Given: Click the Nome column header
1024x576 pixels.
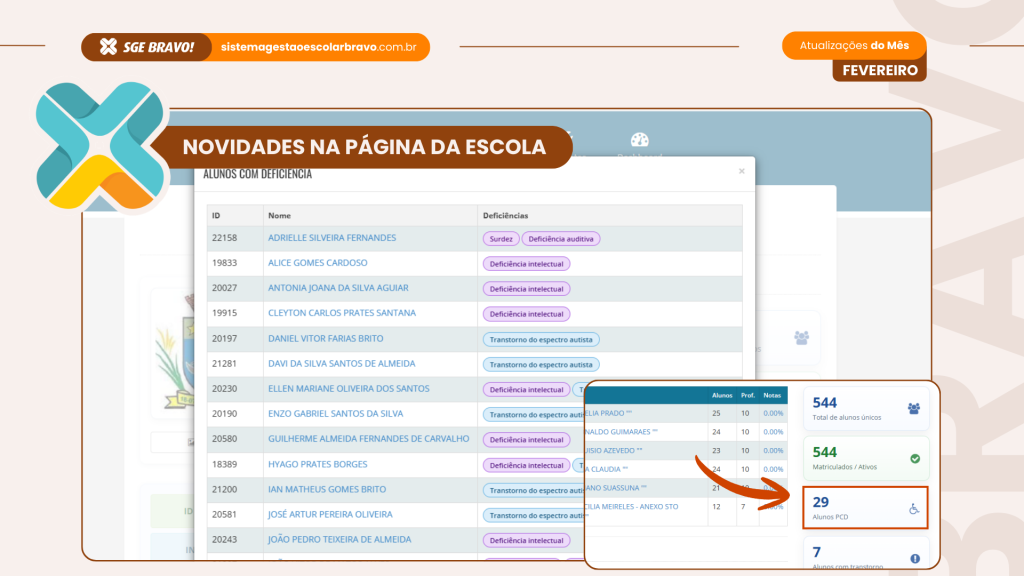Looking at the screenshot, I should [280, 216].
